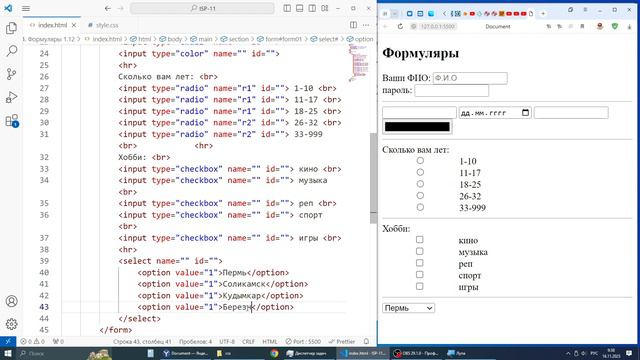Open the Manage gear in activity bar
This screenshot has width=640, height=360.
point(11,324)
